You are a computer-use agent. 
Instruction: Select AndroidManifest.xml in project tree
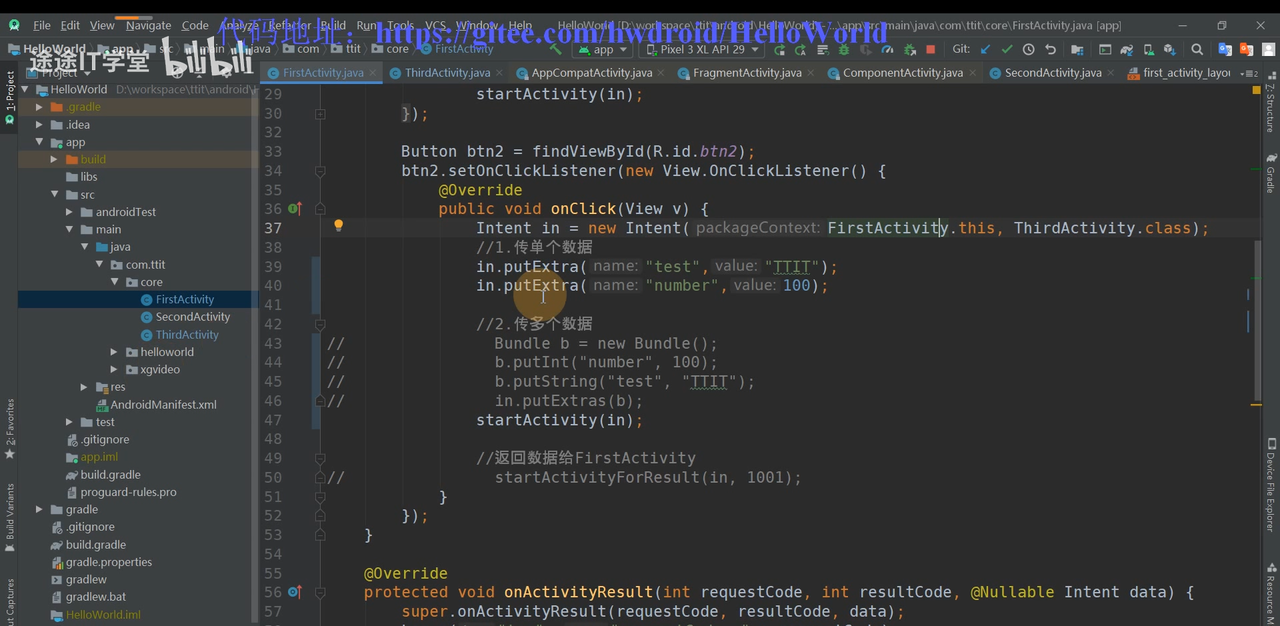(x=163, y=404)
